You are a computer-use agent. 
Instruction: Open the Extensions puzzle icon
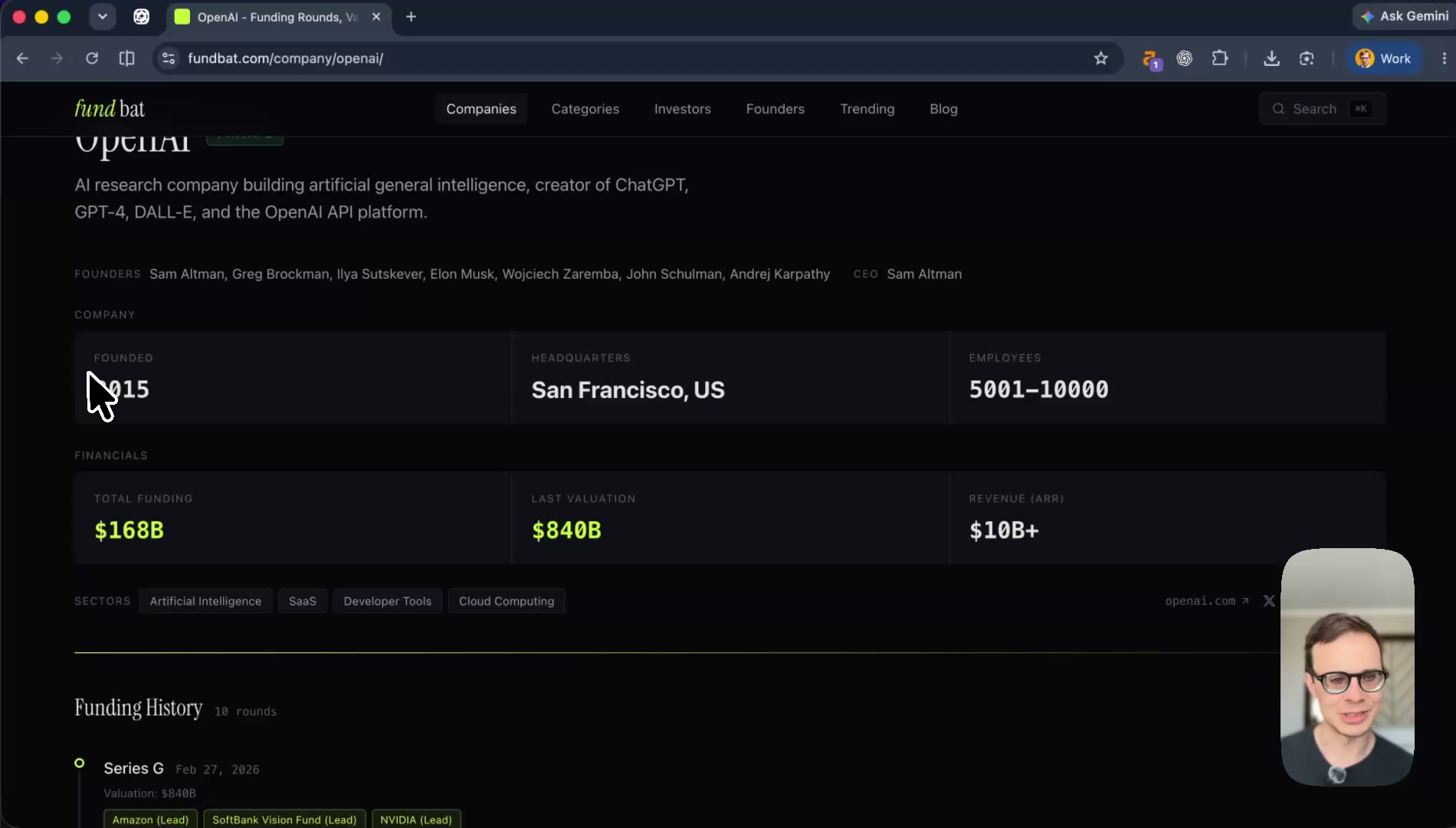coord(1220,58)
